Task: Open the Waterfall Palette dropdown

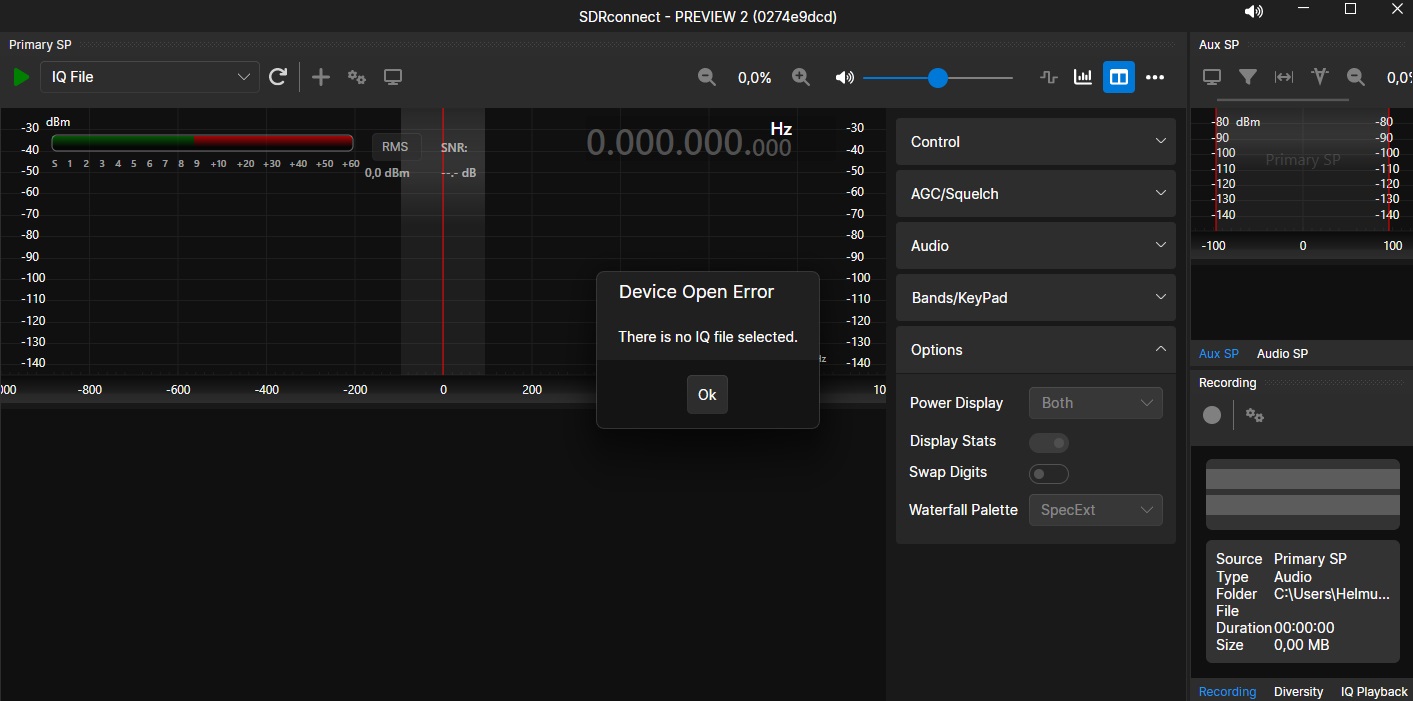Action: (1096, 510)
